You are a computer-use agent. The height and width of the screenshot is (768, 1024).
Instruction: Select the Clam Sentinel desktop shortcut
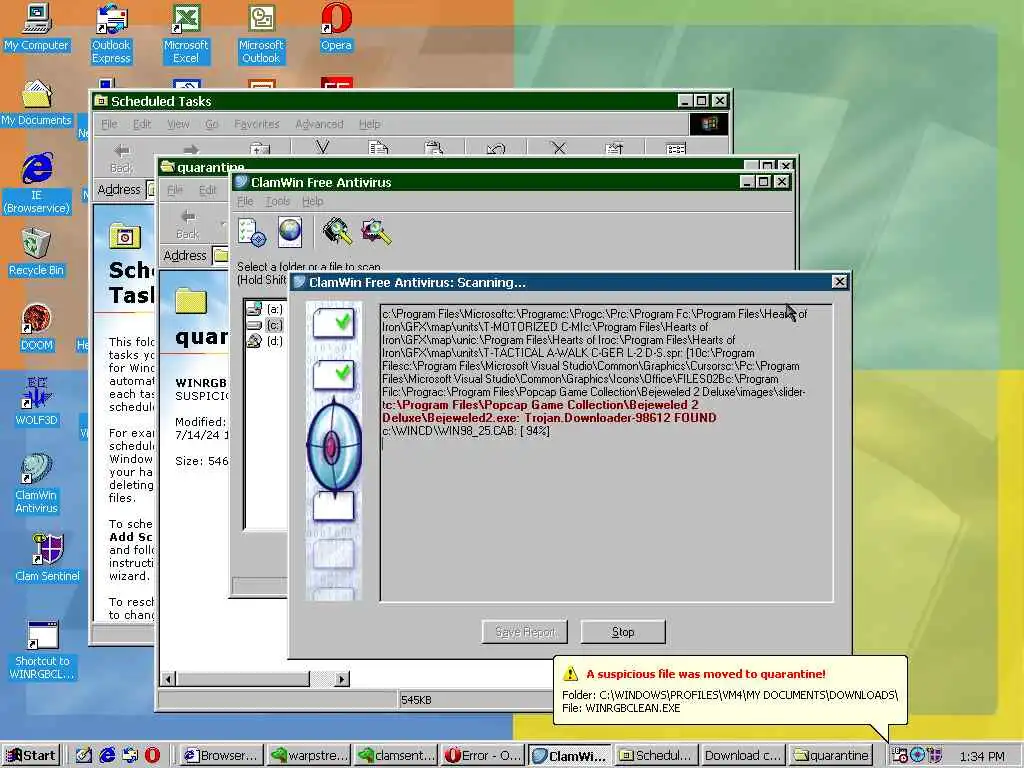(x=47, y=558)
